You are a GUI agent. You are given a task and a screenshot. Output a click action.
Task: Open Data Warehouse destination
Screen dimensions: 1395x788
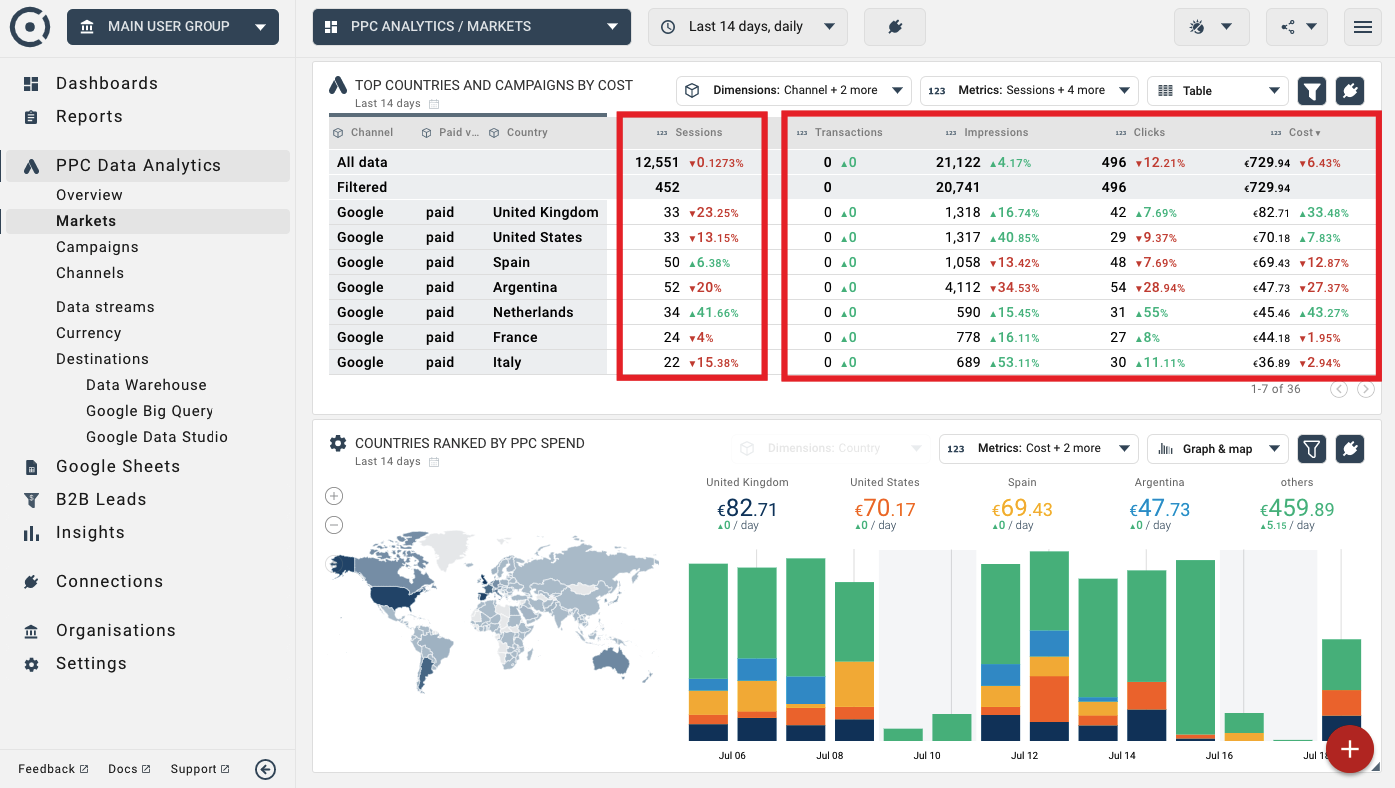(146, 385)
